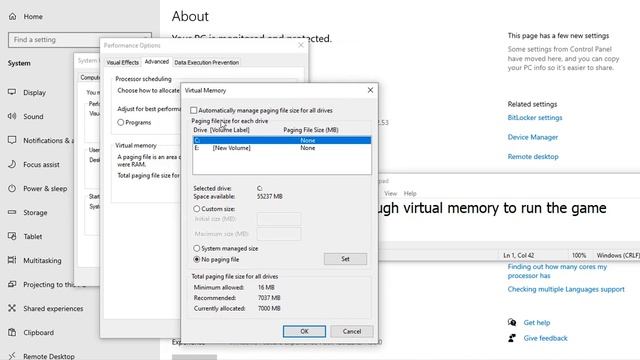
Task: Switch to Advanced tab in Performance Options
Action: pyautogui.click(x=157, y=62)
